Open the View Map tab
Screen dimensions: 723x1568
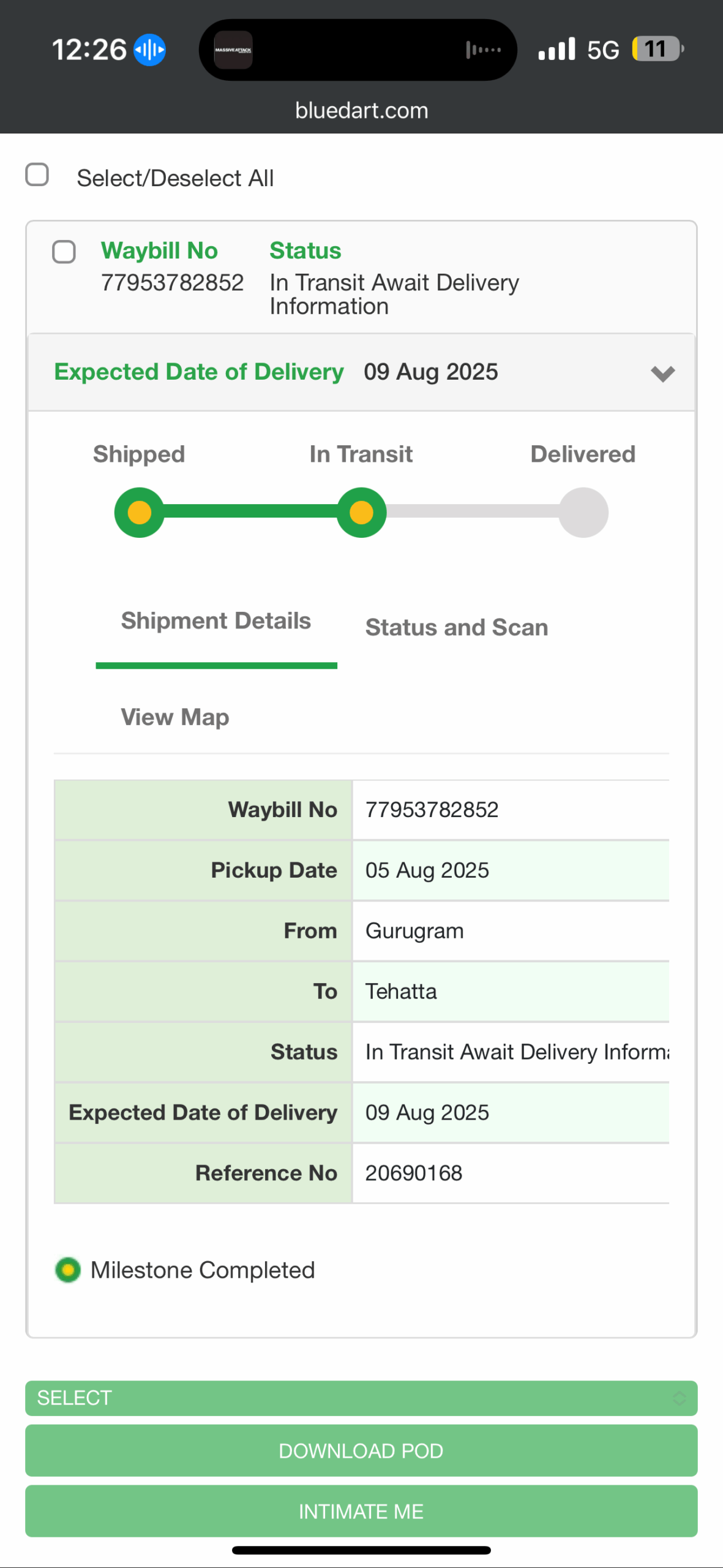point(175,717)
